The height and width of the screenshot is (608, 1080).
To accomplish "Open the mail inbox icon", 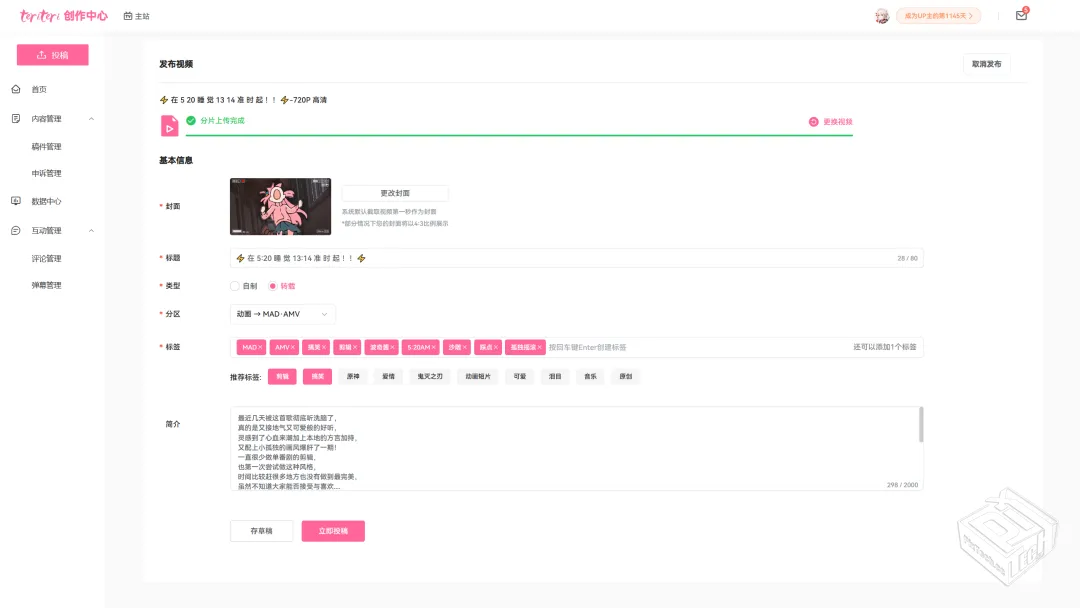I will point(1021,16).
